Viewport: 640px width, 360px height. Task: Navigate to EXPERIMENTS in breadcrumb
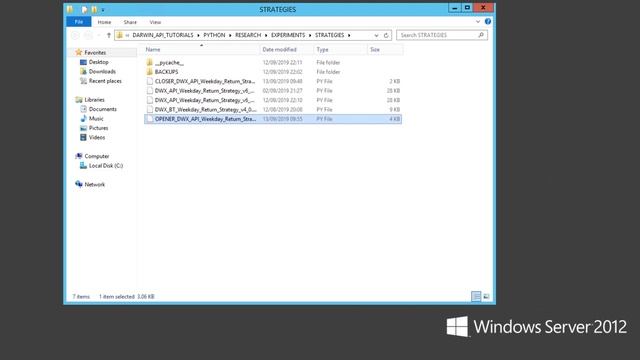click(288, 35)
